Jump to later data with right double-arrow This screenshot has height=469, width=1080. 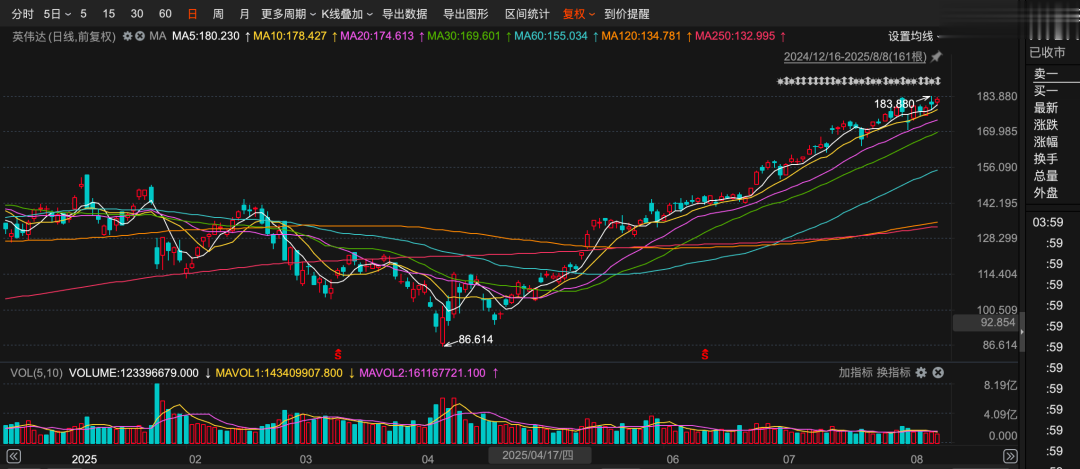point(1010,456)
